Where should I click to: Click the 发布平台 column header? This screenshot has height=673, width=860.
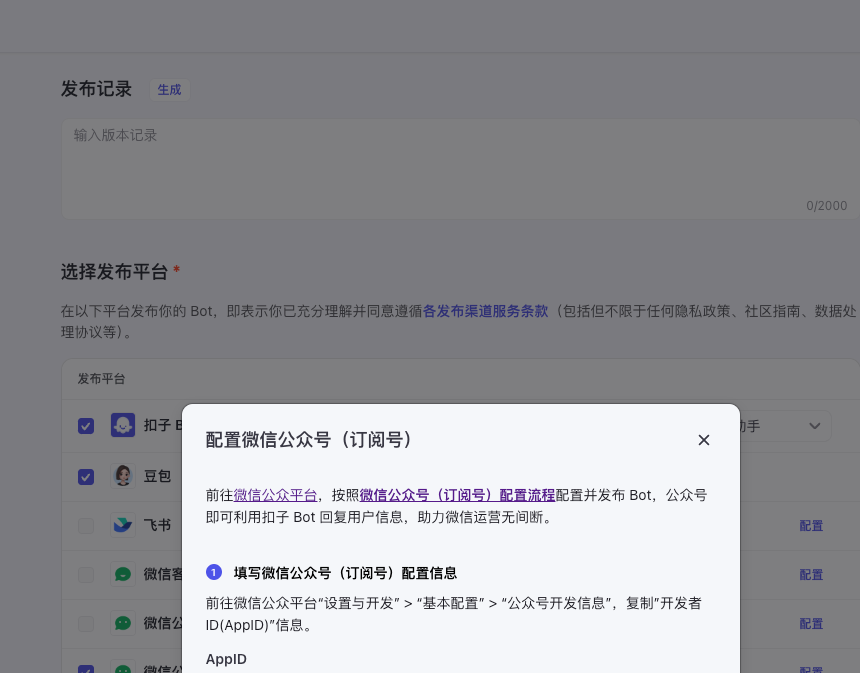point(101,379)
